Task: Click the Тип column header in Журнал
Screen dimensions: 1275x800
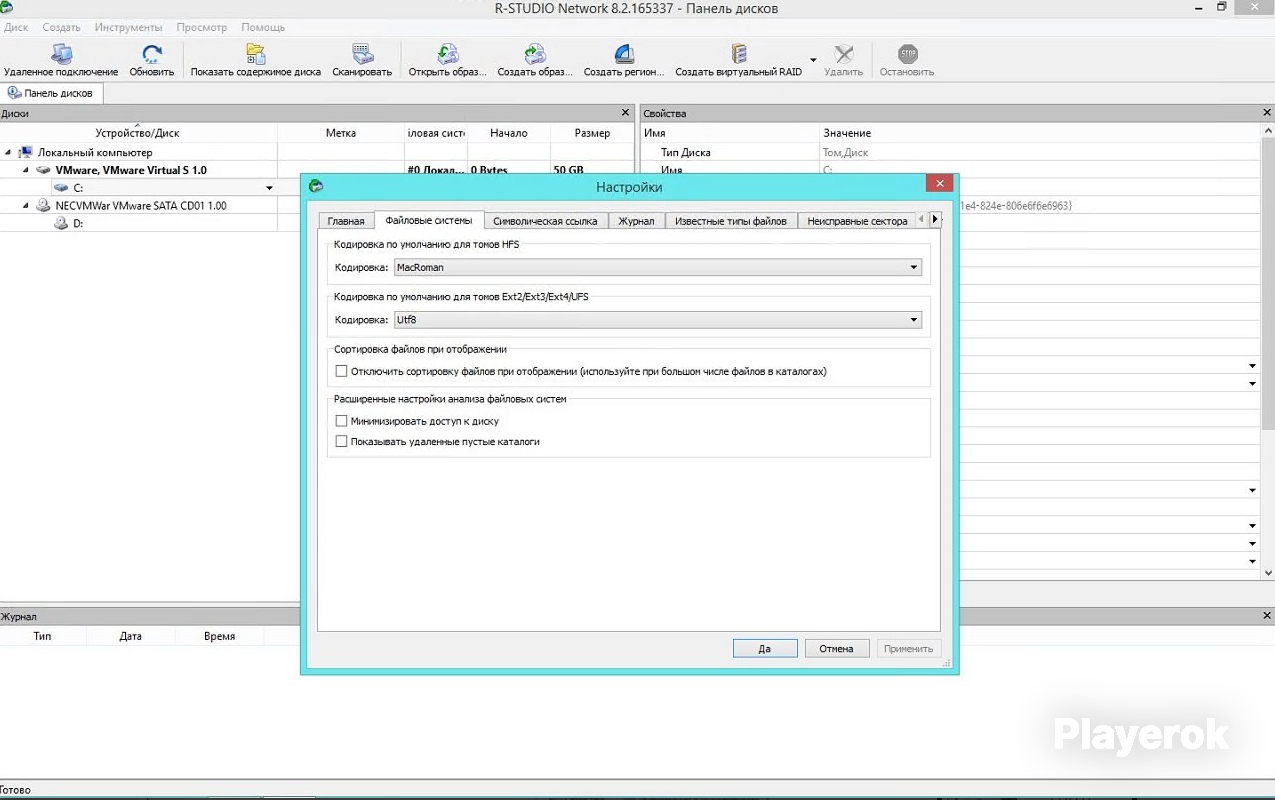Action: [43, 636]
